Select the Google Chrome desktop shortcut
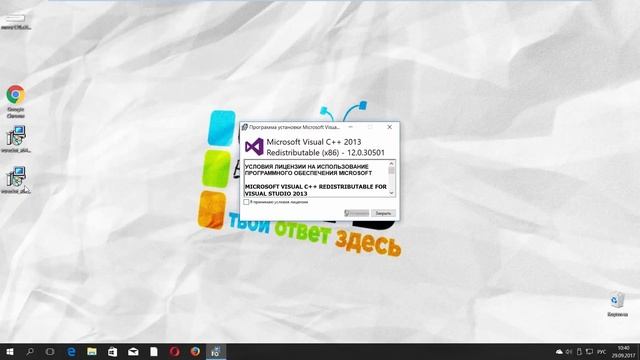Viewport: 640px width, 360px height. 16,101
